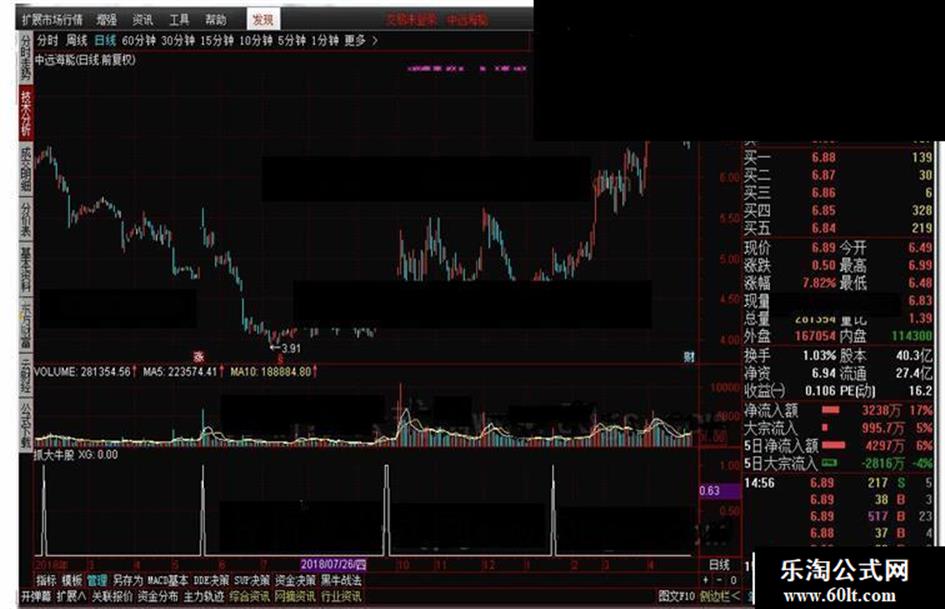Screen dimensions: 945x609
Task: Click the purple 0.63 value marker
Action: click(720, 490)
